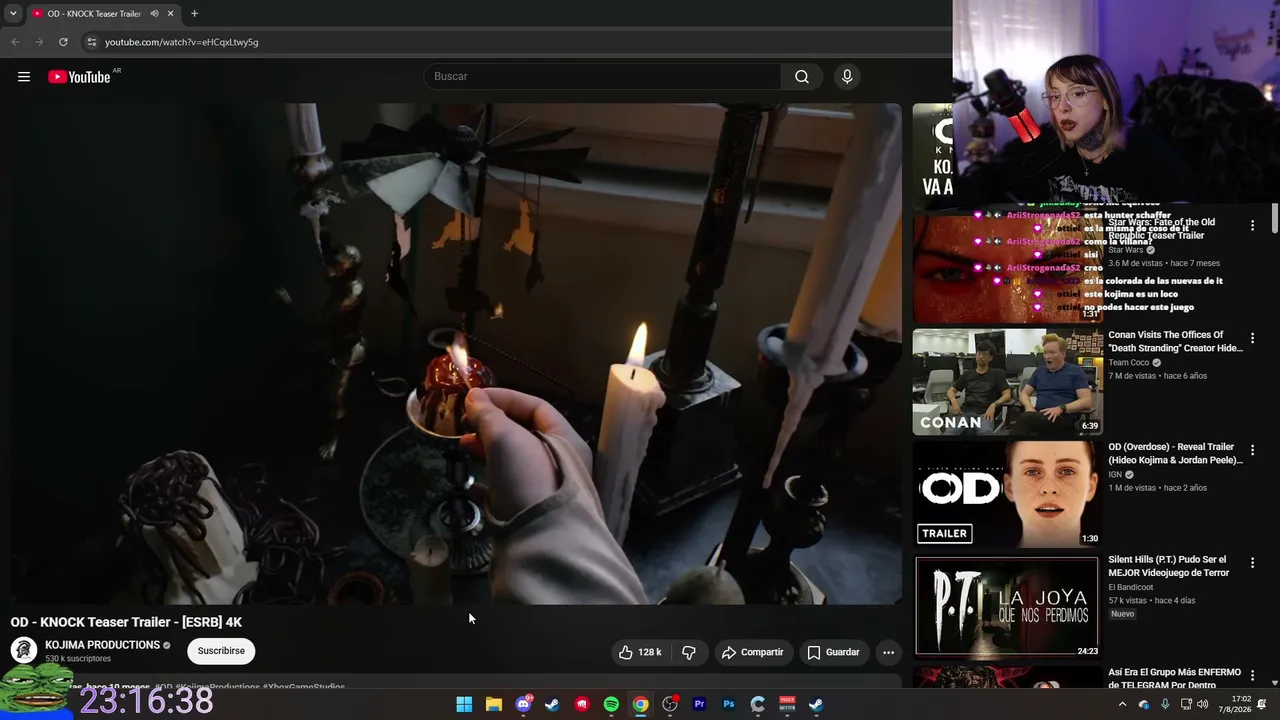Click the Buscar search field

pos(603,76)
